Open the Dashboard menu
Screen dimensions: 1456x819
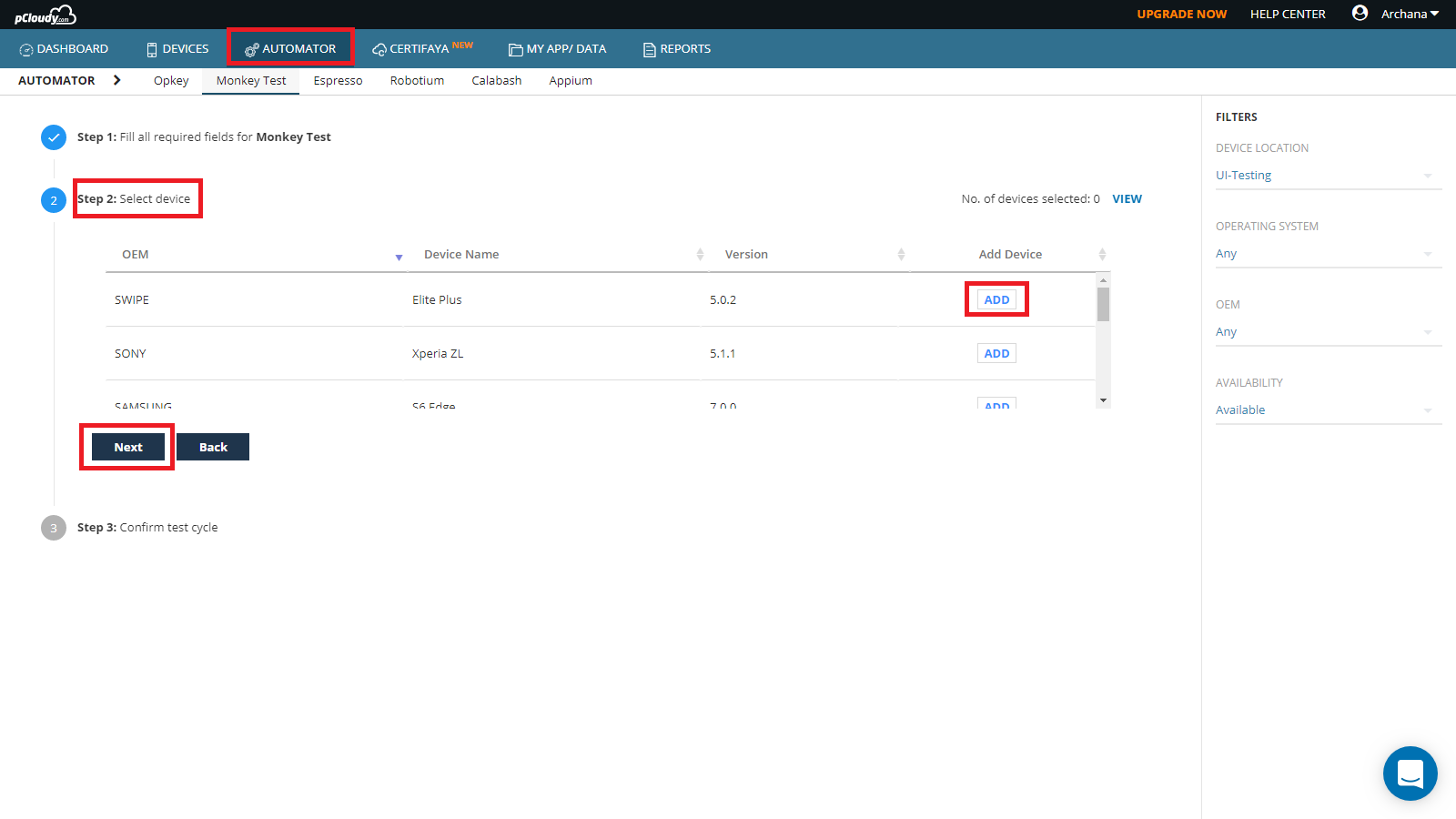click(x=64, y=49)
